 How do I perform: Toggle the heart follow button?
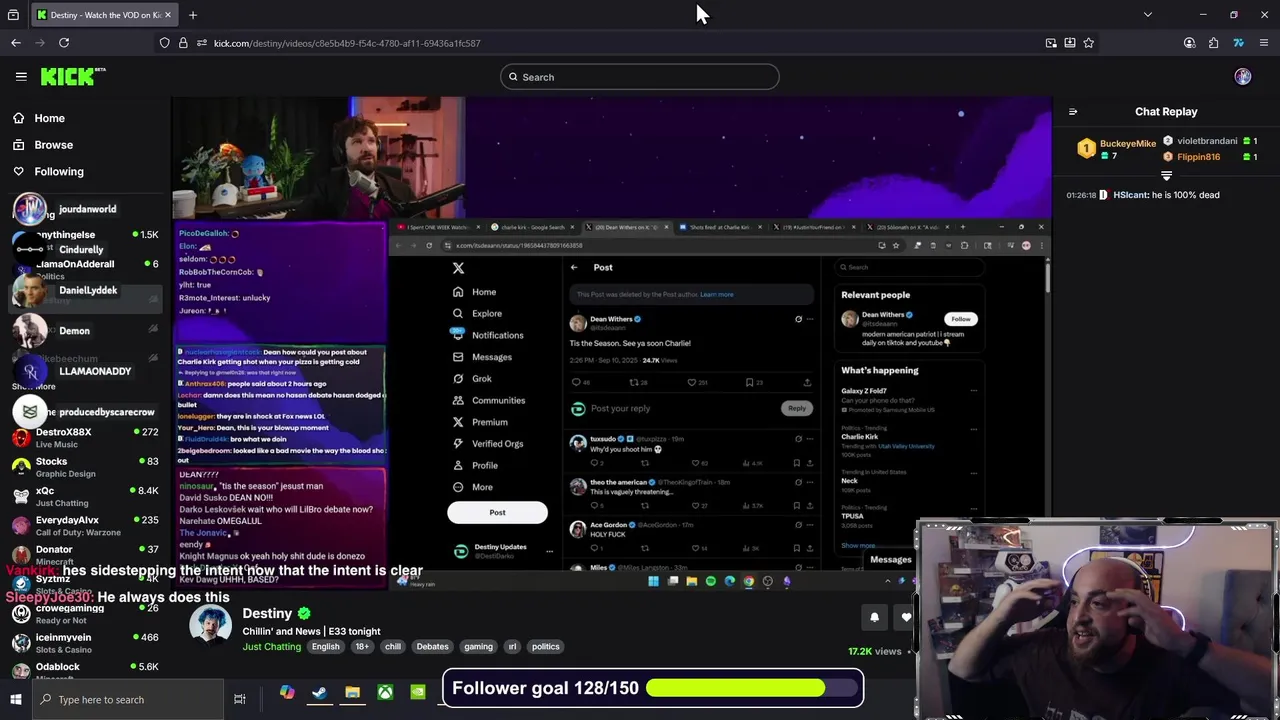906,617
